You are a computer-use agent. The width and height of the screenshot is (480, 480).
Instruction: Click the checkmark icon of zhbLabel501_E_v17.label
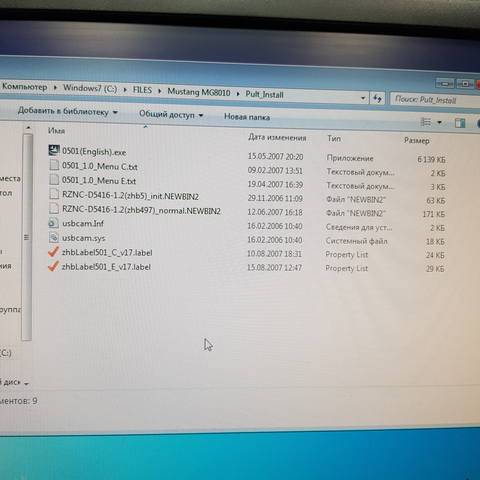(53, 266)
